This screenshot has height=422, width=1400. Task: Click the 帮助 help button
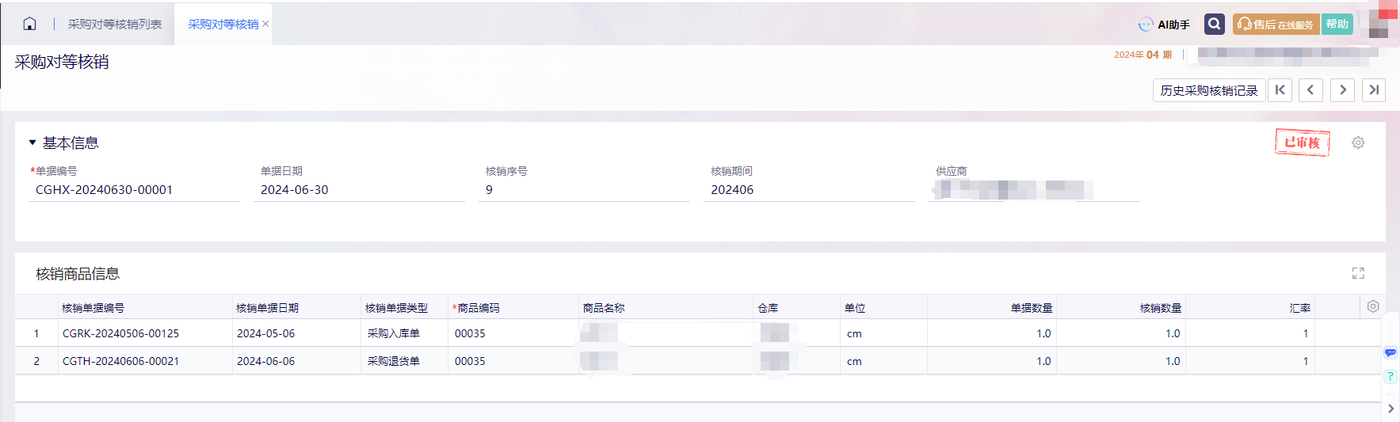click(x=1336, y=24)
